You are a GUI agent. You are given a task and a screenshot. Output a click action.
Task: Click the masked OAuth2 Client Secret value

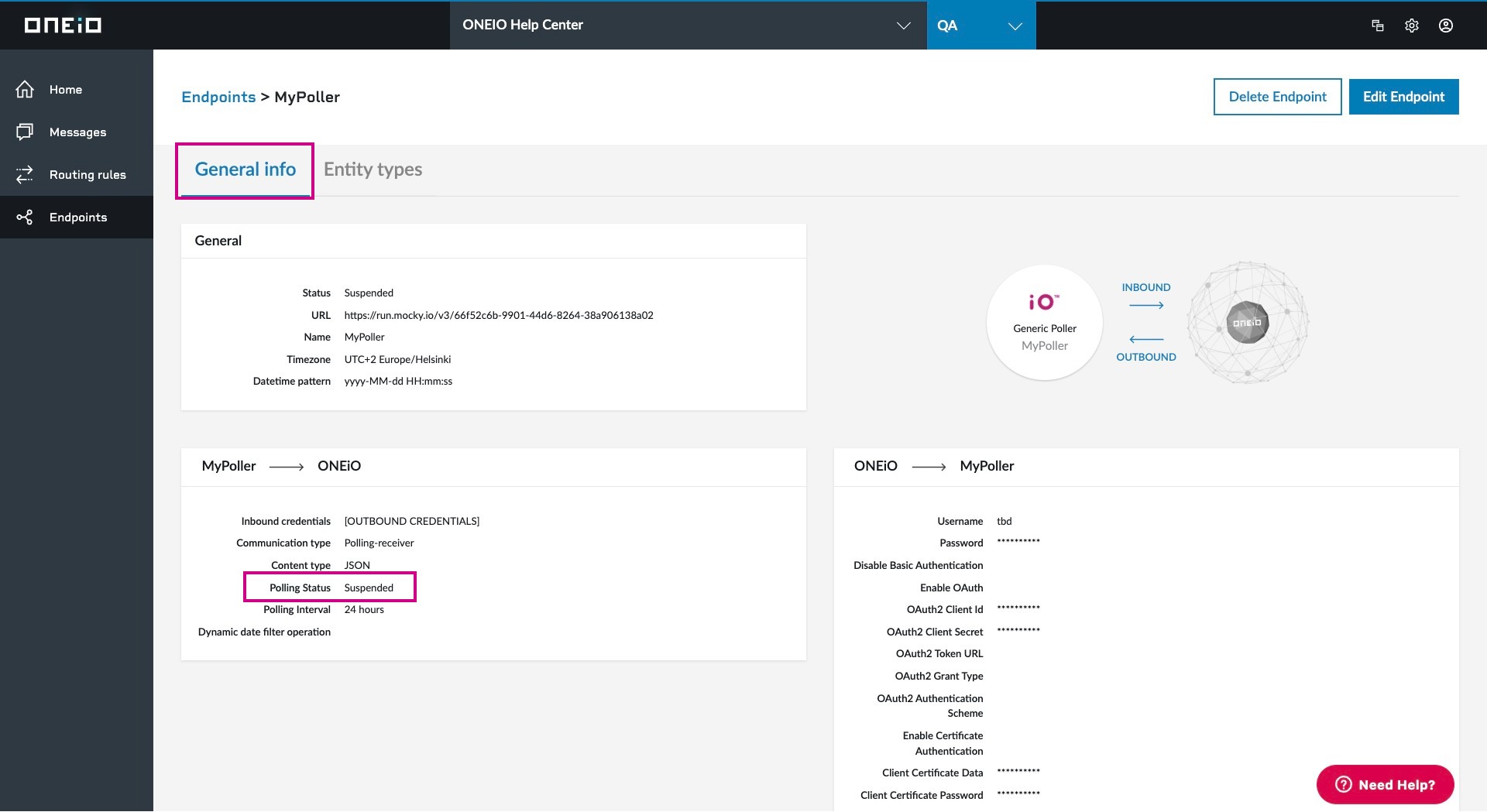tap(1018, 631)
